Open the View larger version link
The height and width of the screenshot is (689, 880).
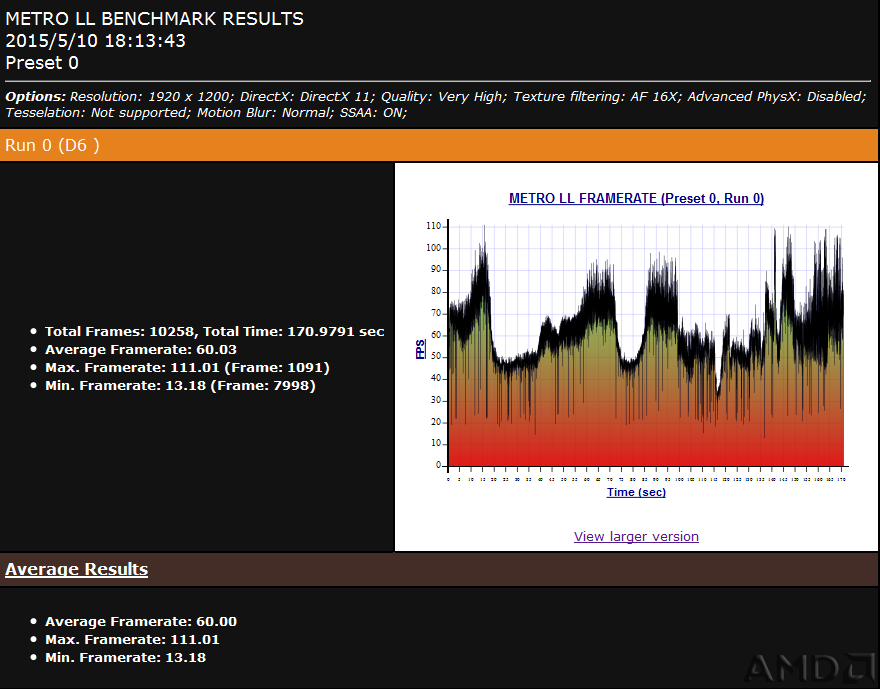pyautogui.click(x=636, y=536)
